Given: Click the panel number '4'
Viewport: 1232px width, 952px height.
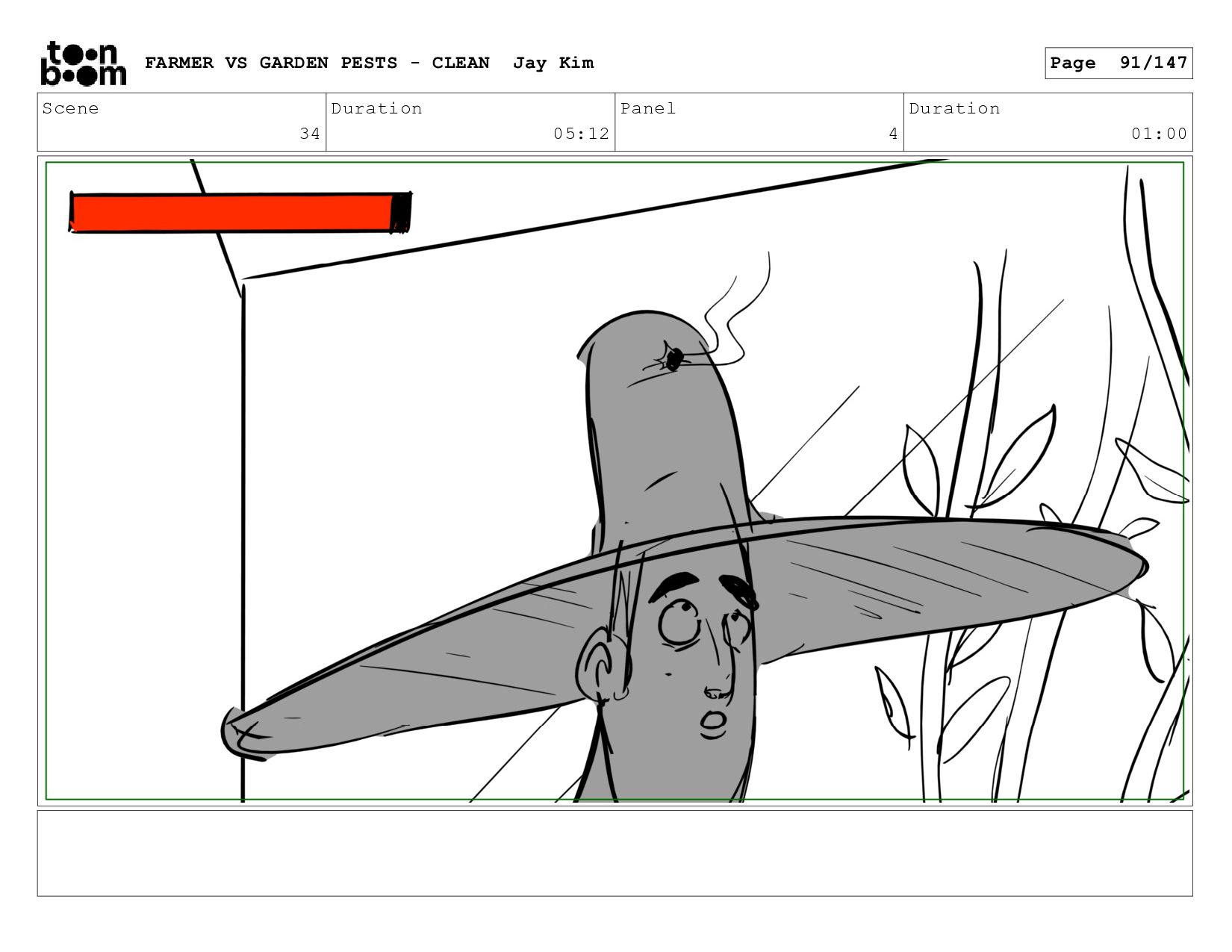Looking at the screenshot, I should (893, 134).
